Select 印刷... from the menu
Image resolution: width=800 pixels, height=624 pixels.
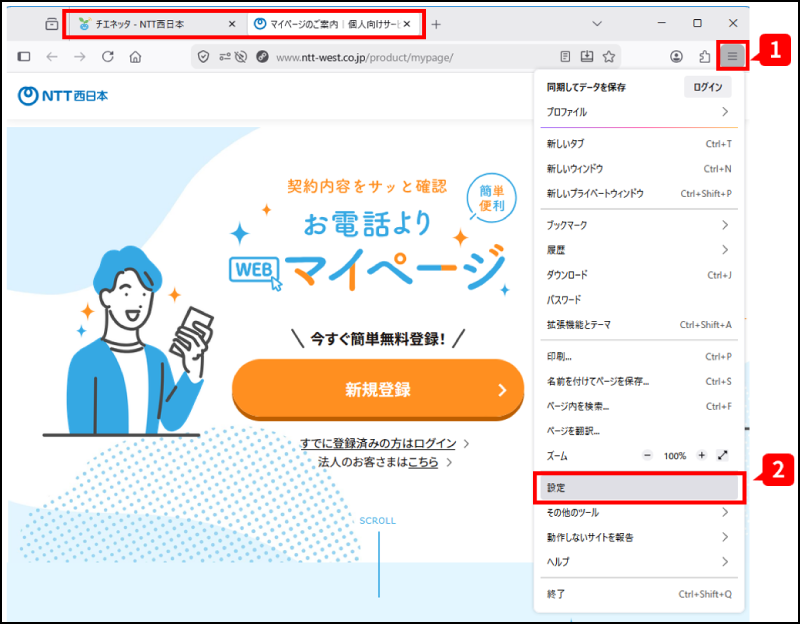[x=639, y=356]
